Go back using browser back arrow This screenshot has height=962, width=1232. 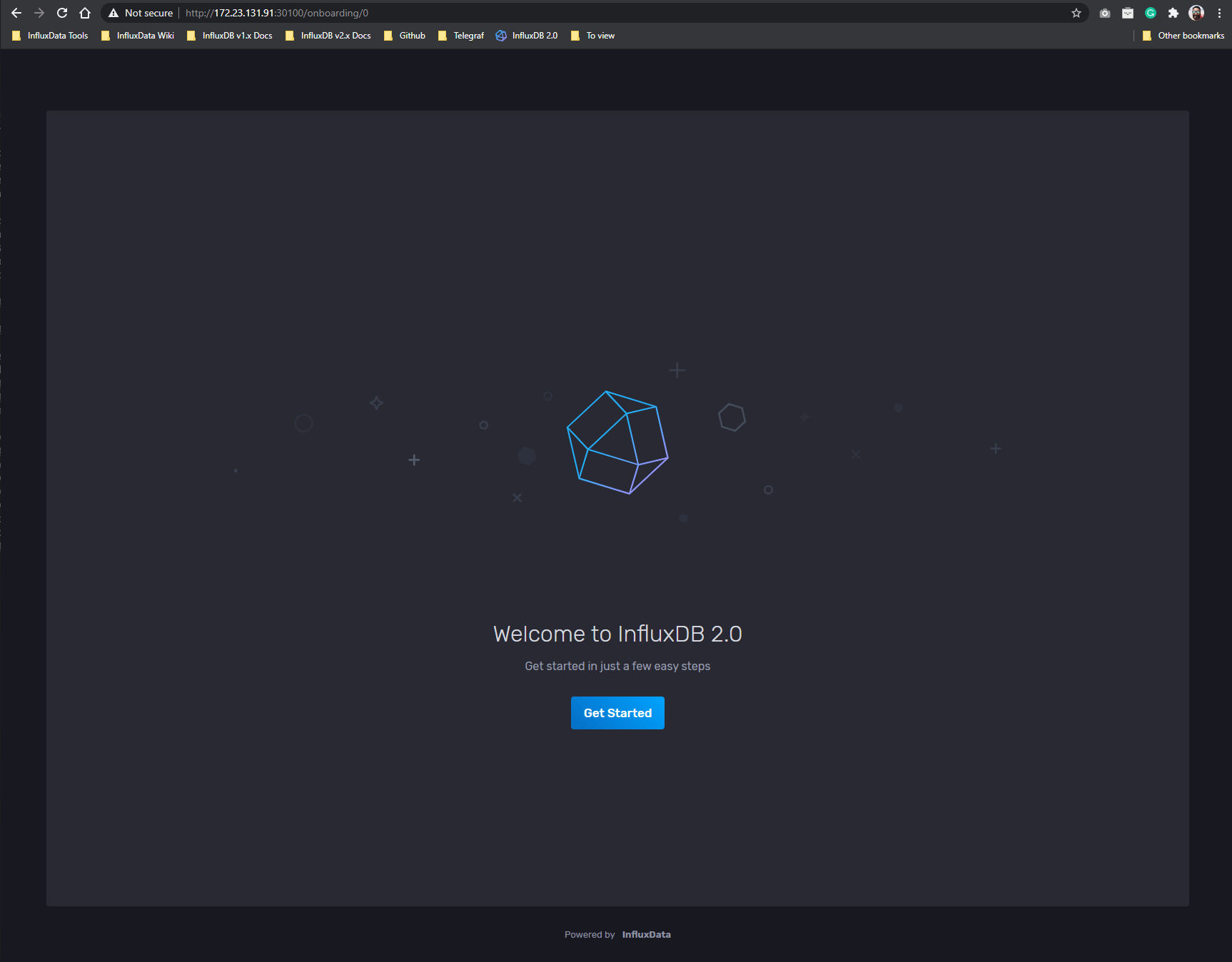tap(16, 13)
